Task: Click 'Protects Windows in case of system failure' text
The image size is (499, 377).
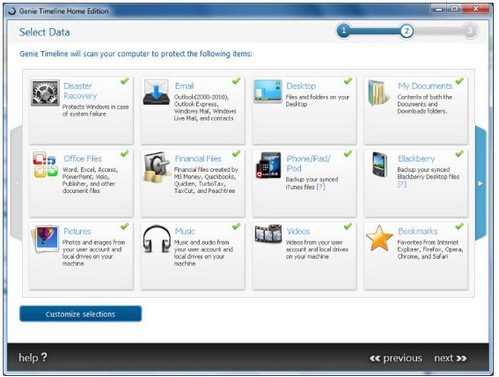Action: (95, 110)
